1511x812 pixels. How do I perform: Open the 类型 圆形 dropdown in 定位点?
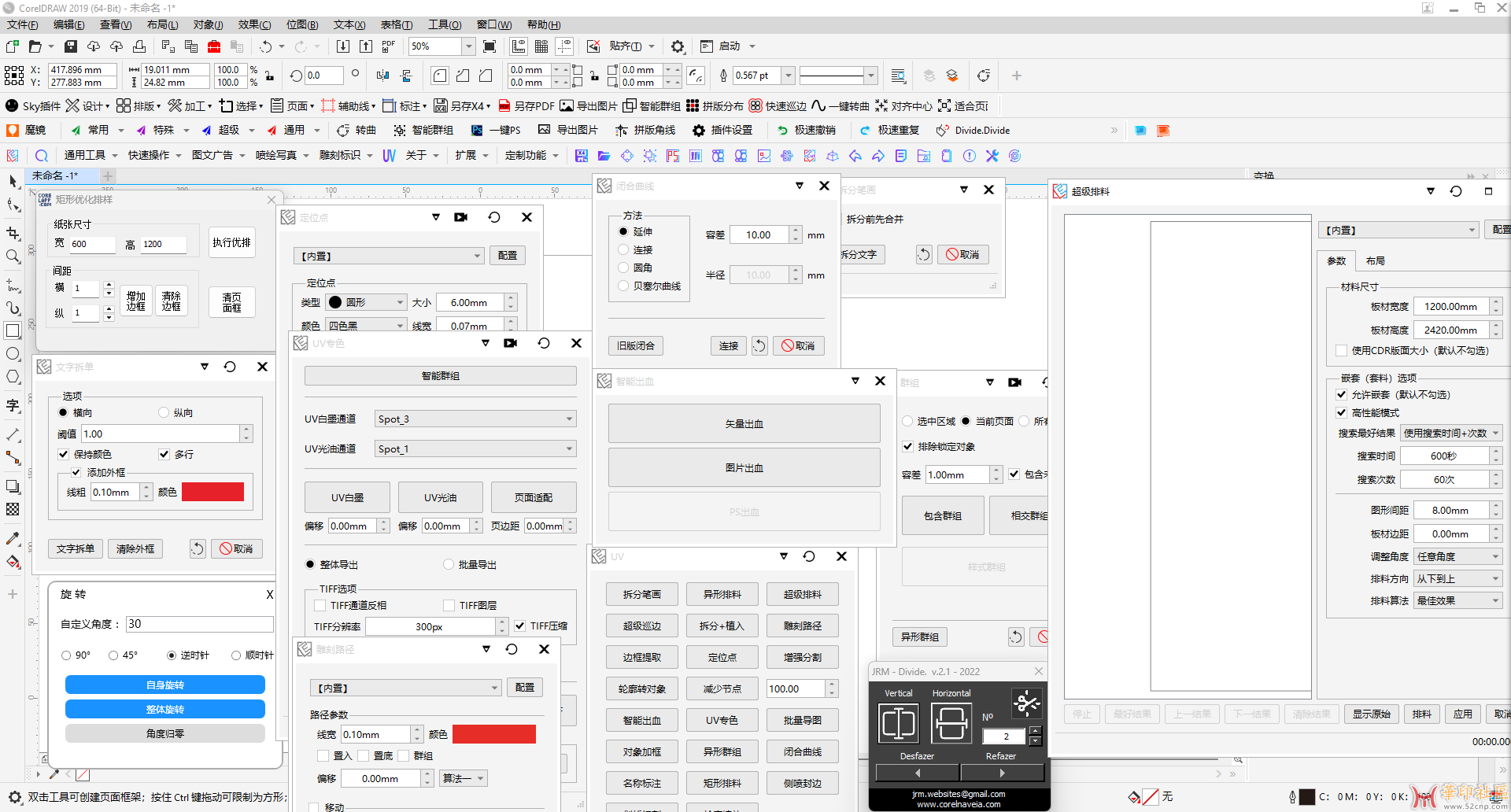pos(366,302)
